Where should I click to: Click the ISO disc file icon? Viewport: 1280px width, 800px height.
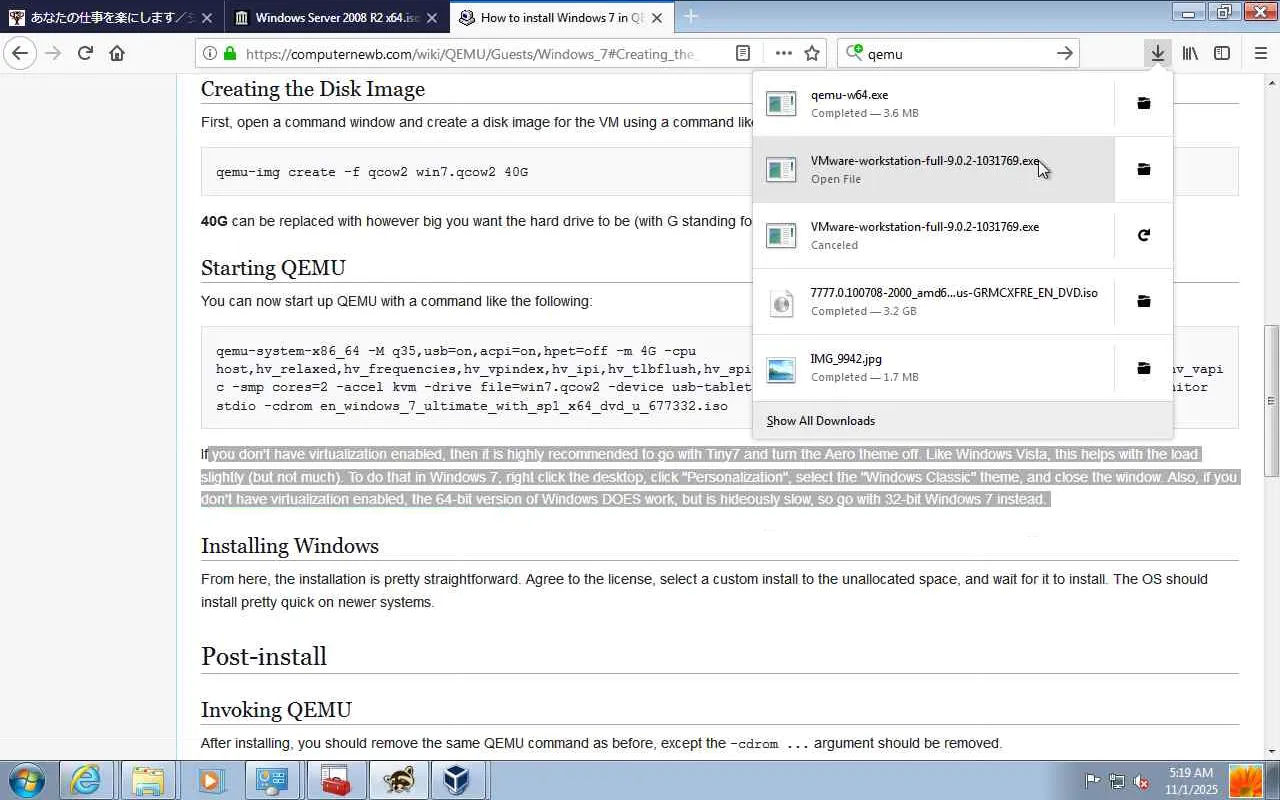781,301
